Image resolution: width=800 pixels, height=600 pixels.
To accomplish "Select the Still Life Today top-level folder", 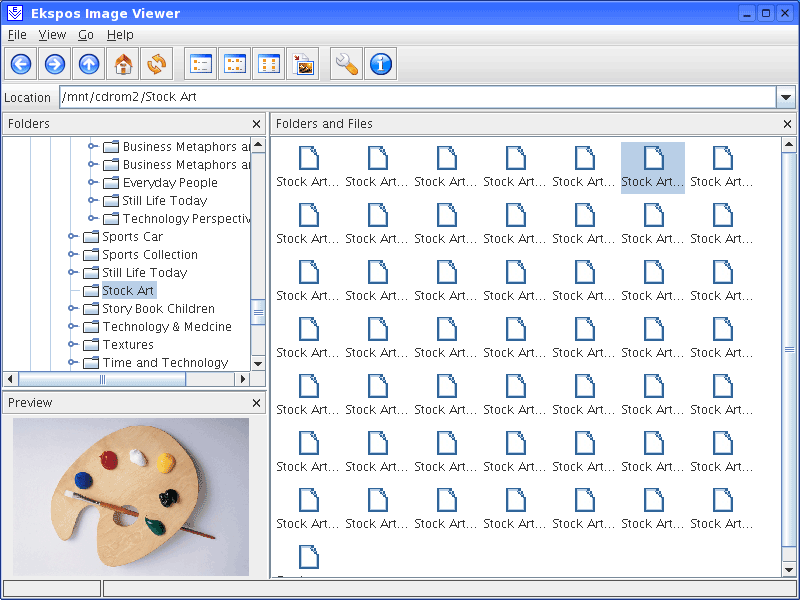I will [144, 273].
